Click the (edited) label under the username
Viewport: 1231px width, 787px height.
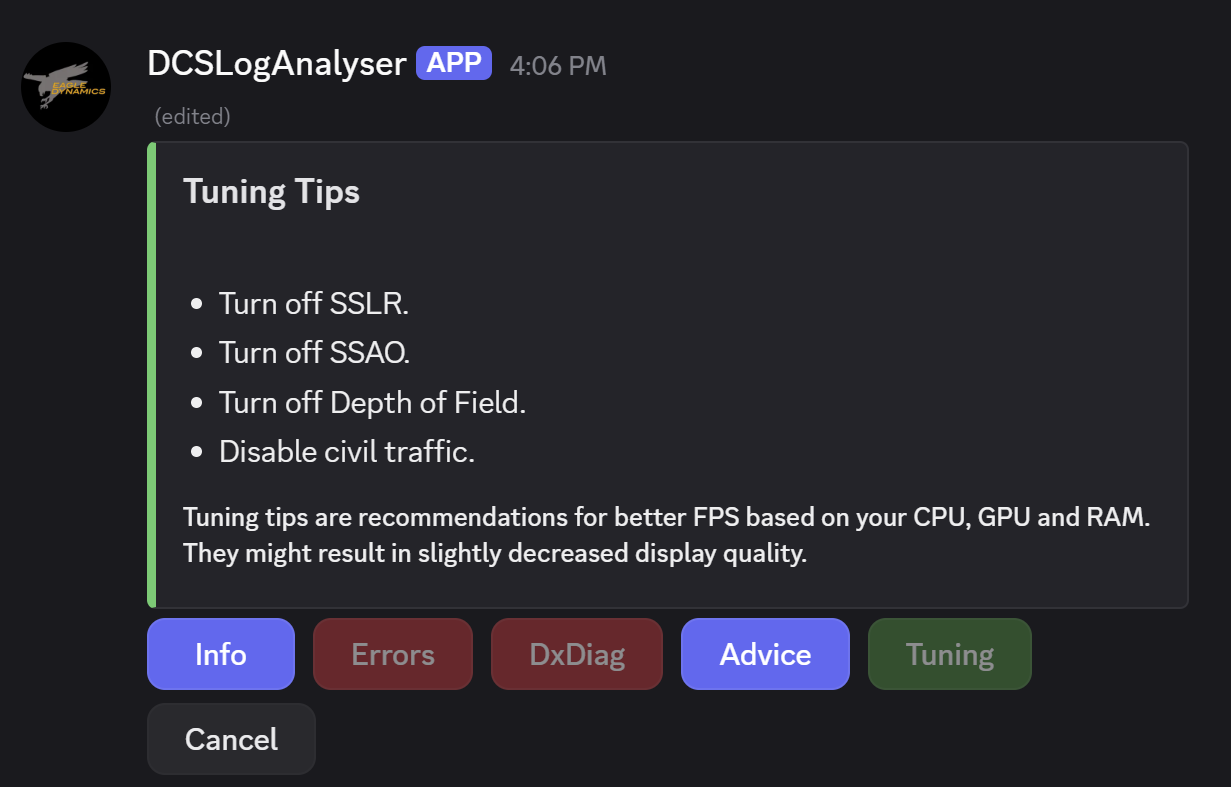[193, 116]
